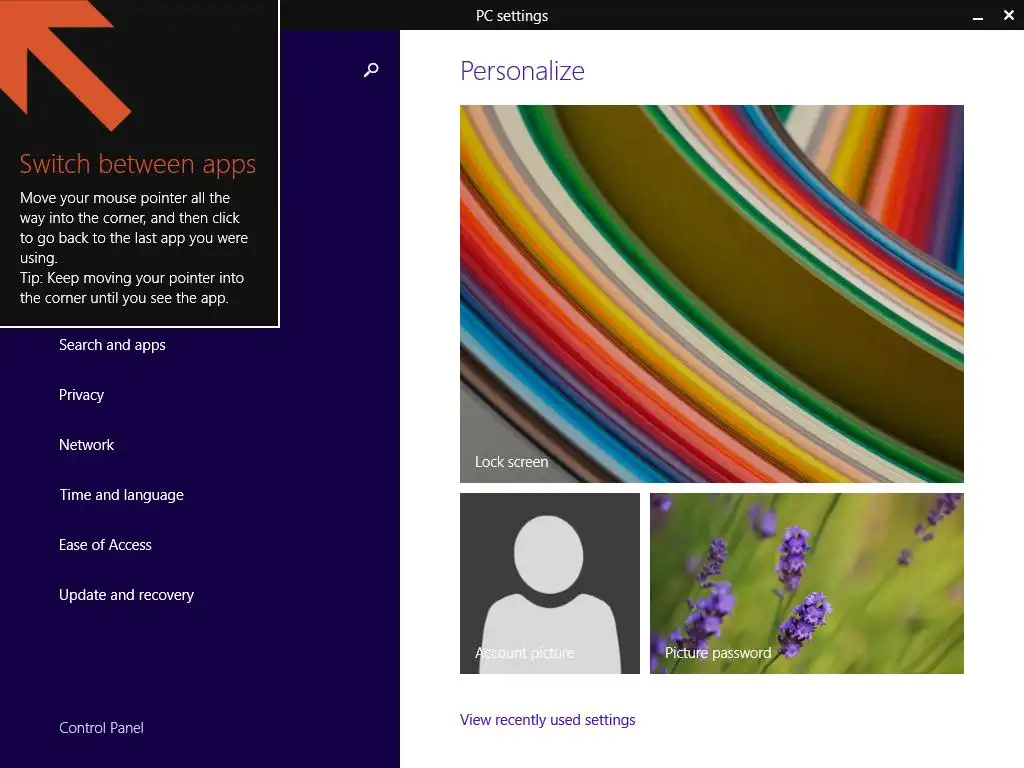This screenshot has height=768, width=1024.
Task: Select Ease of Access category
Action: (105, 545)
